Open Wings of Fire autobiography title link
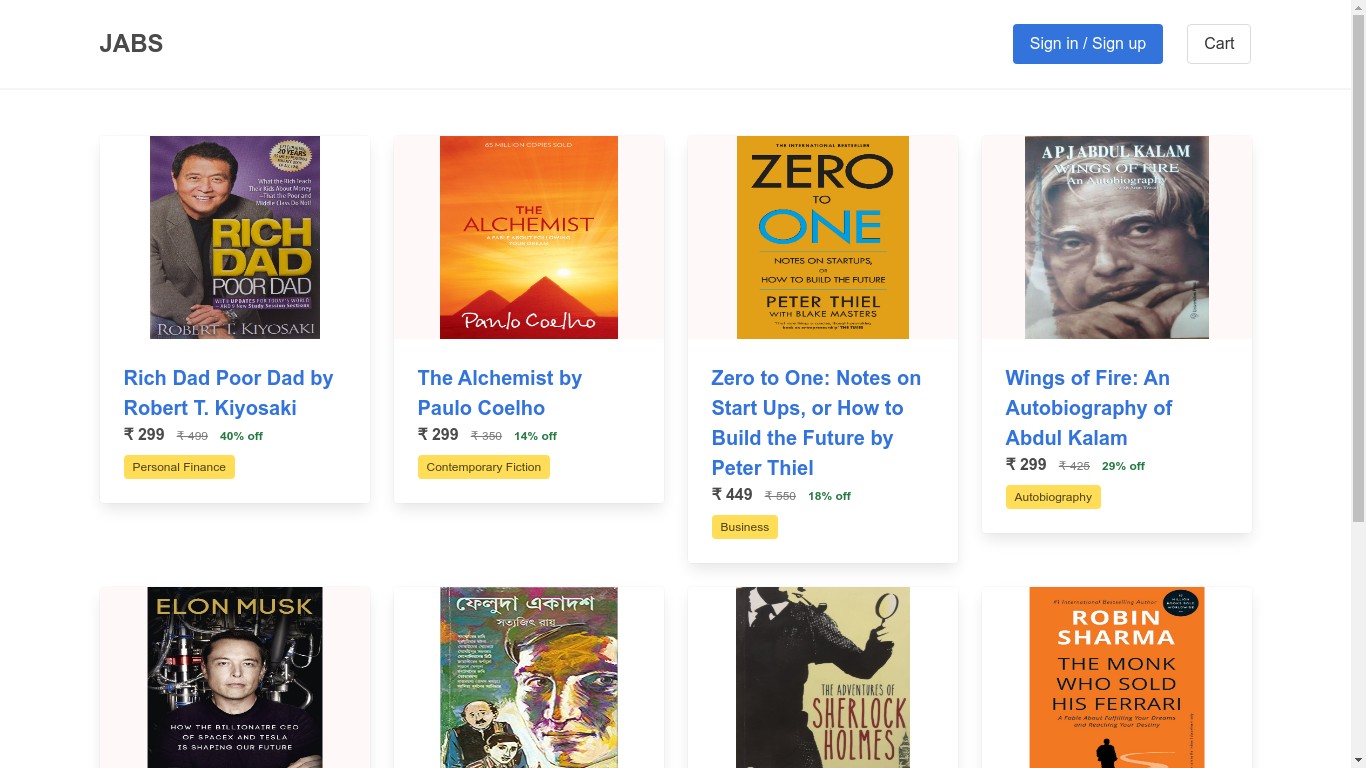 point(1089,408)
